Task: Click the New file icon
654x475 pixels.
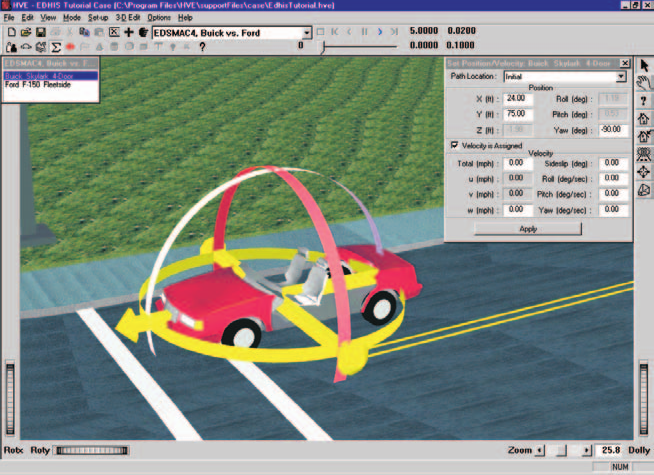Action: [x=12, y=32]
